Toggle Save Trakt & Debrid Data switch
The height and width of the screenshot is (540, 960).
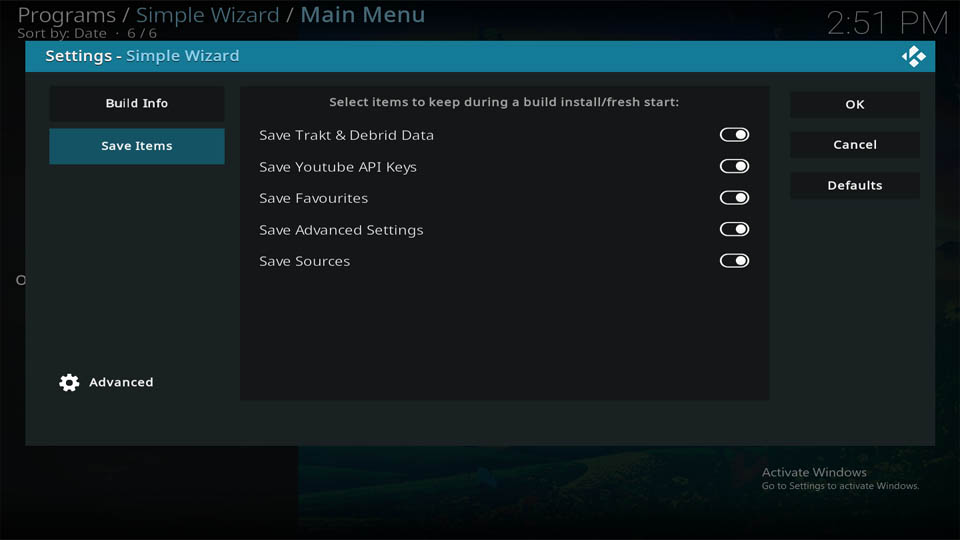pyautogui.click(x=734, y=135)
